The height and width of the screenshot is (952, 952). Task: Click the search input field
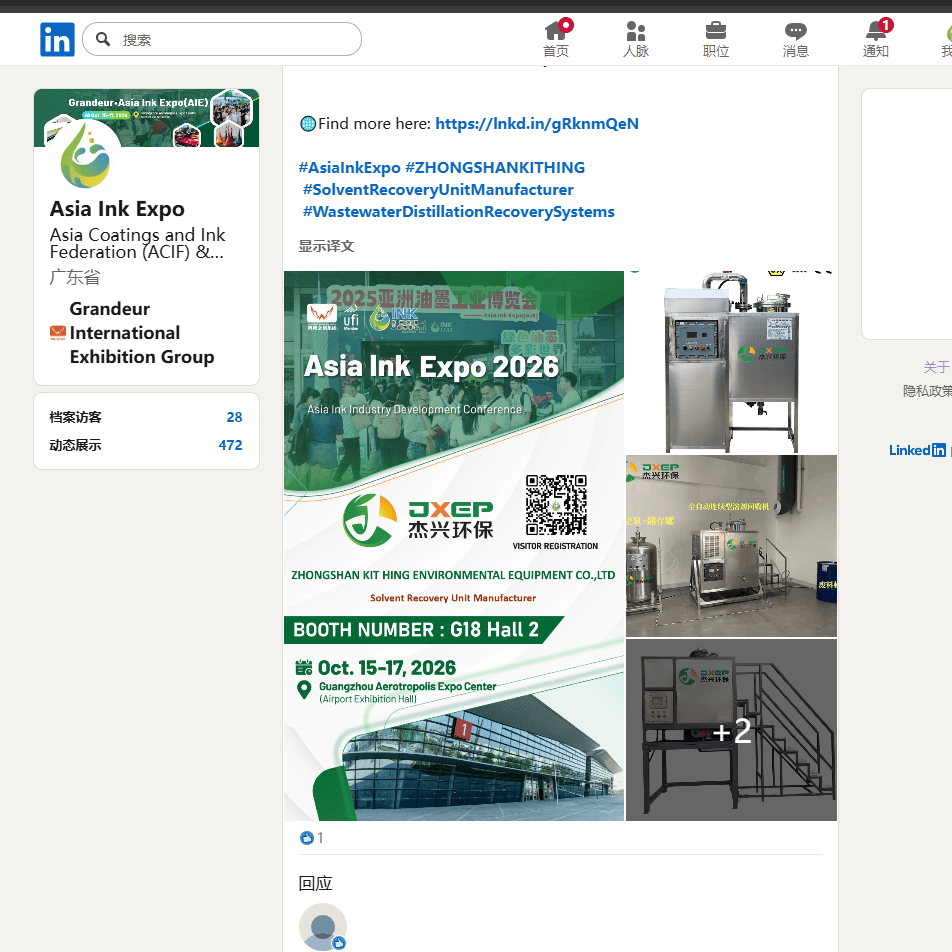pyautogui.click(x=235, y=40)
